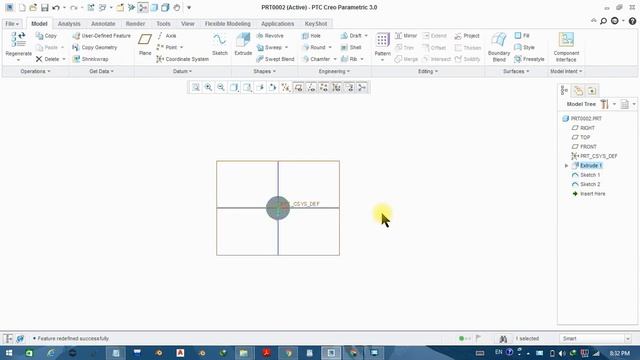640x360 pixels.
Task: Select the Swept Blend tool
Action: [x=275, y=59]
